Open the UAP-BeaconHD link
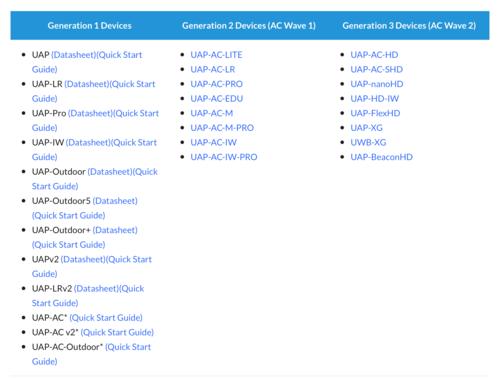This screenshot has width=500, height=378. 381,157
